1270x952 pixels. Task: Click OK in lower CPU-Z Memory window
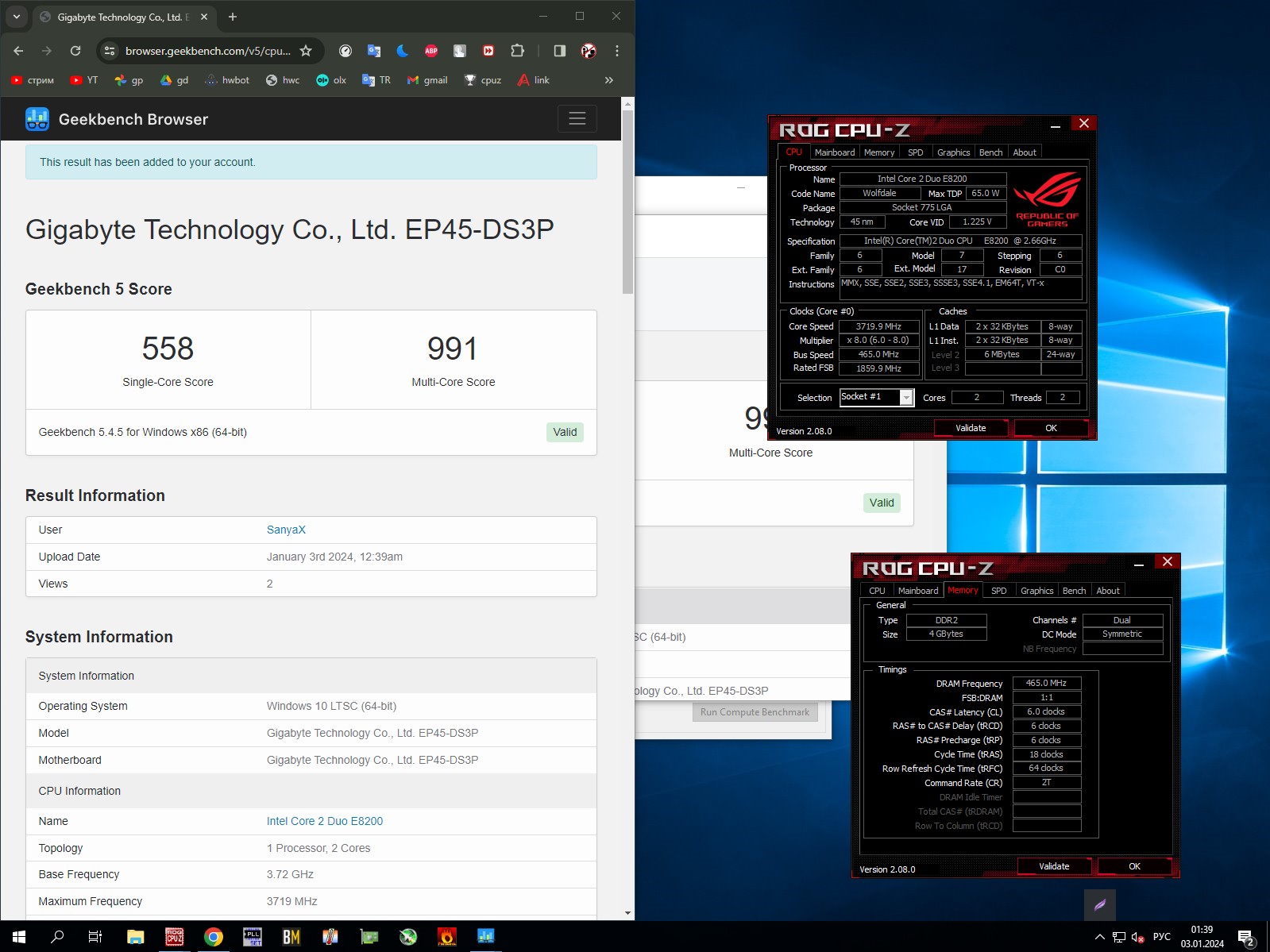pos(1134,866)
